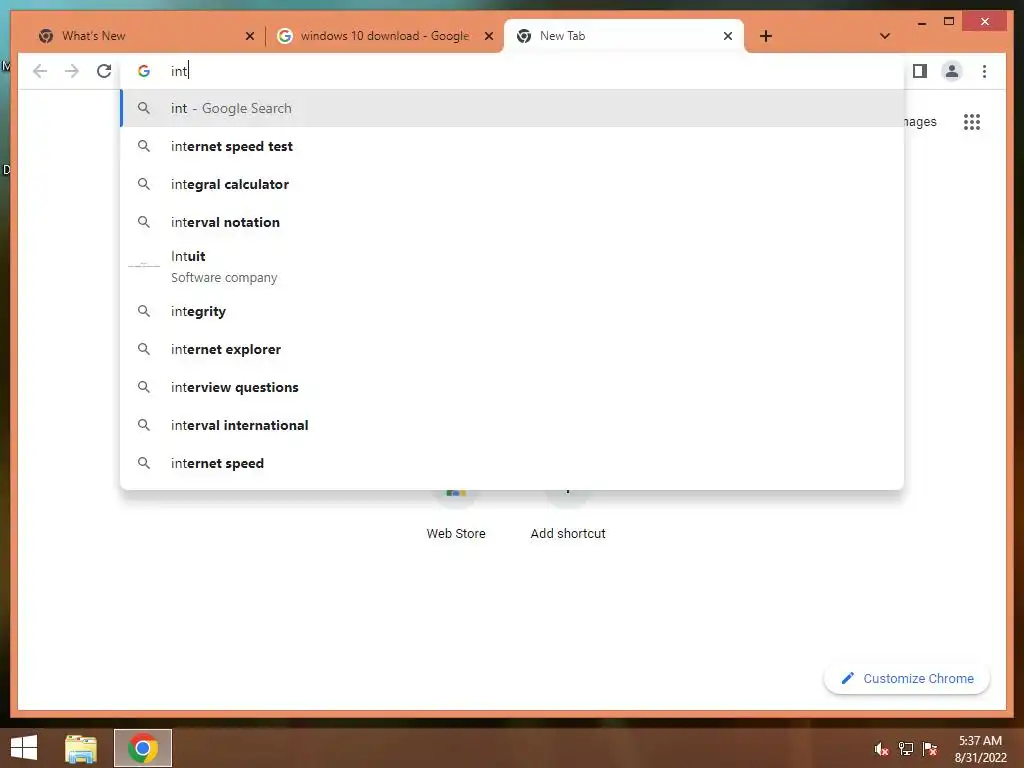Click search icon beside 'integral calculator'
The width and height of the screenshot is (1024, 768).
point(144,184)
